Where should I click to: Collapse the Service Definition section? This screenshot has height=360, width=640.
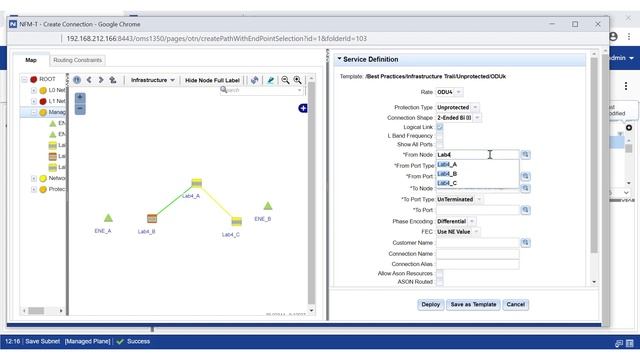click(339, 59)
